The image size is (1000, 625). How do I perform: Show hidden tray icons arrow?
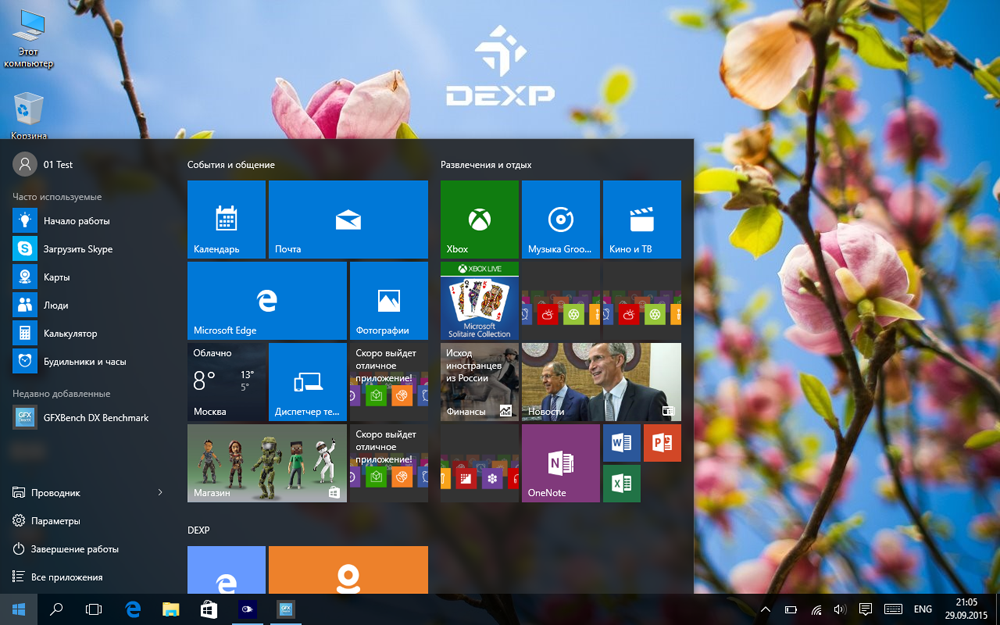click(765, 610)
